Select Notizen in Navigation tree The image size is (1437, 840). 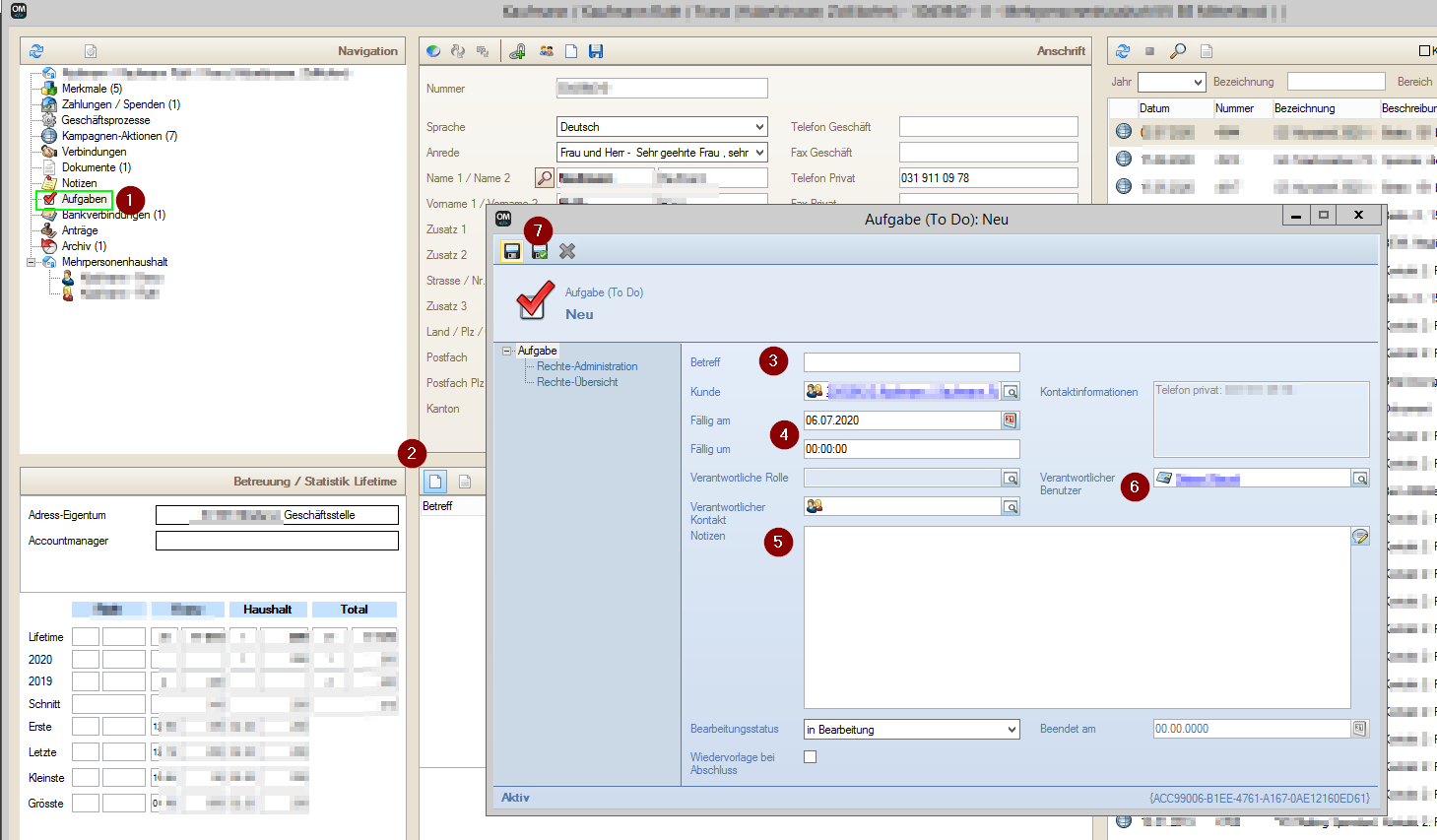79,183
